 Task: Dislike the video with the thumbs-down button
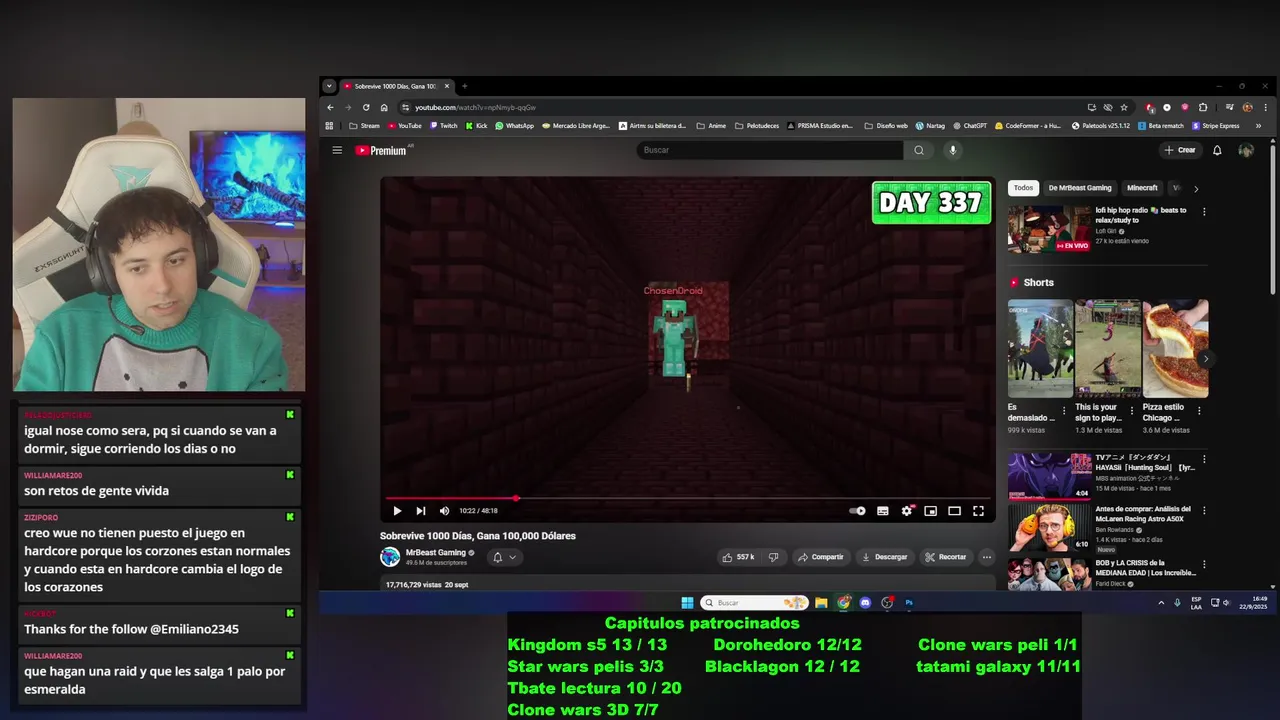773,557
